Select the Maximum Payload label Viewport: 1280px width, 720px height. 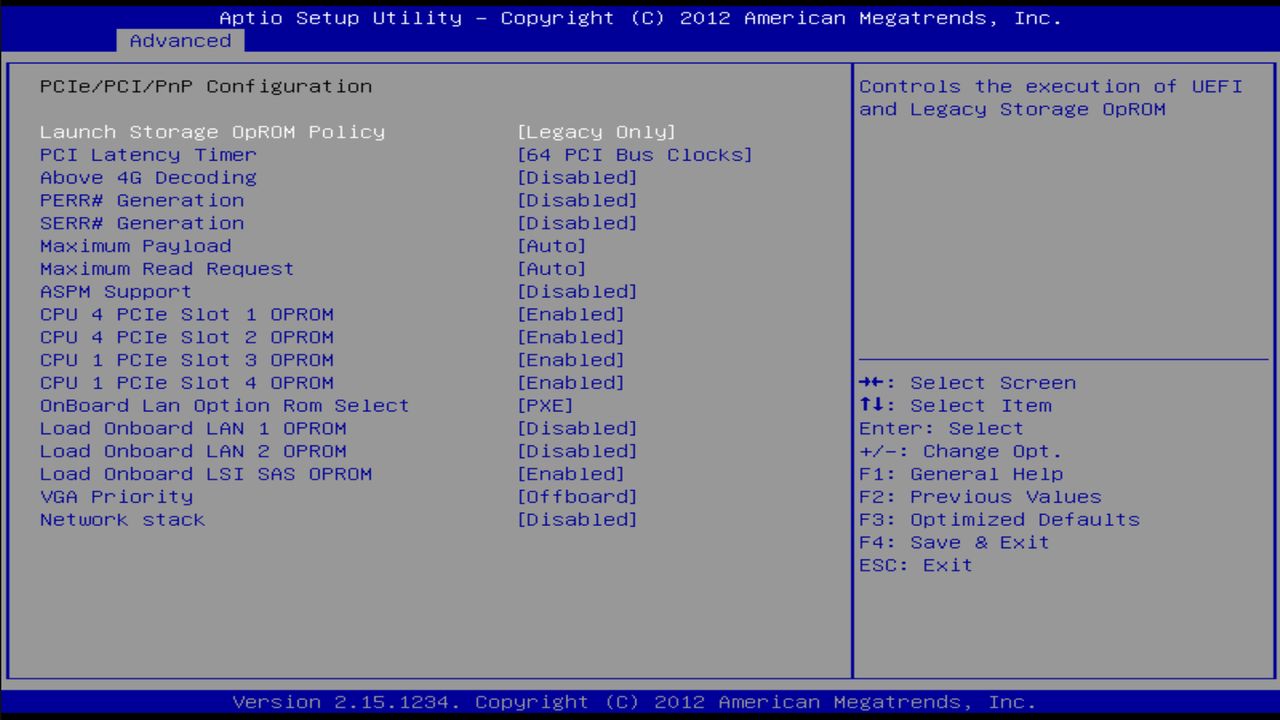135,246
